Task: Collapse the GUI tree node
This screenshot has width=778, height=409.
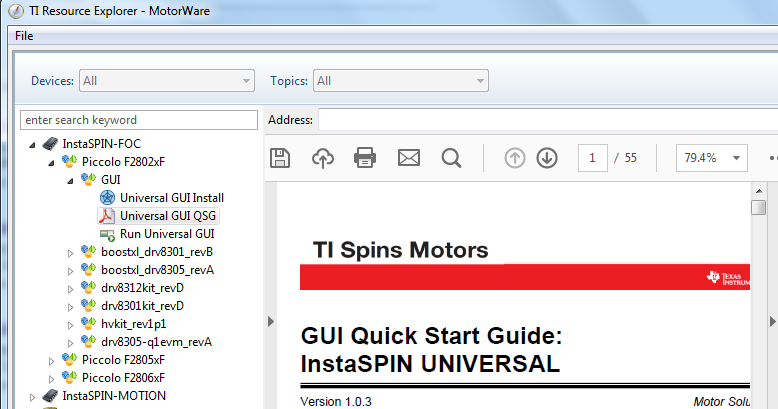Action: pos(70,181)
